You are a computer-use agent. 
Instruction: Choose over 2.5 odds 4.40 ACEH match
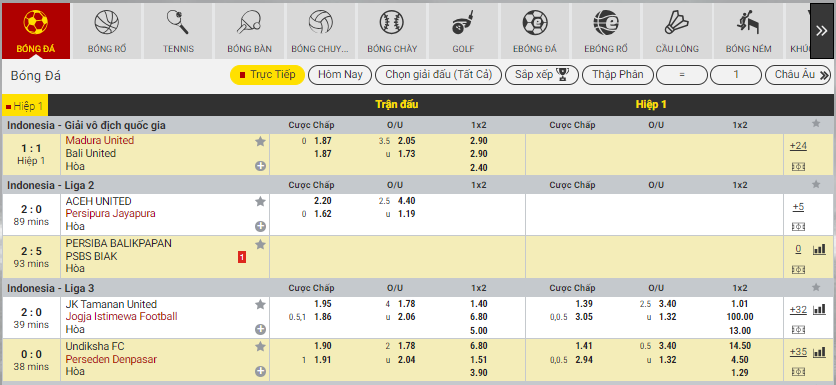coord(406,201)
